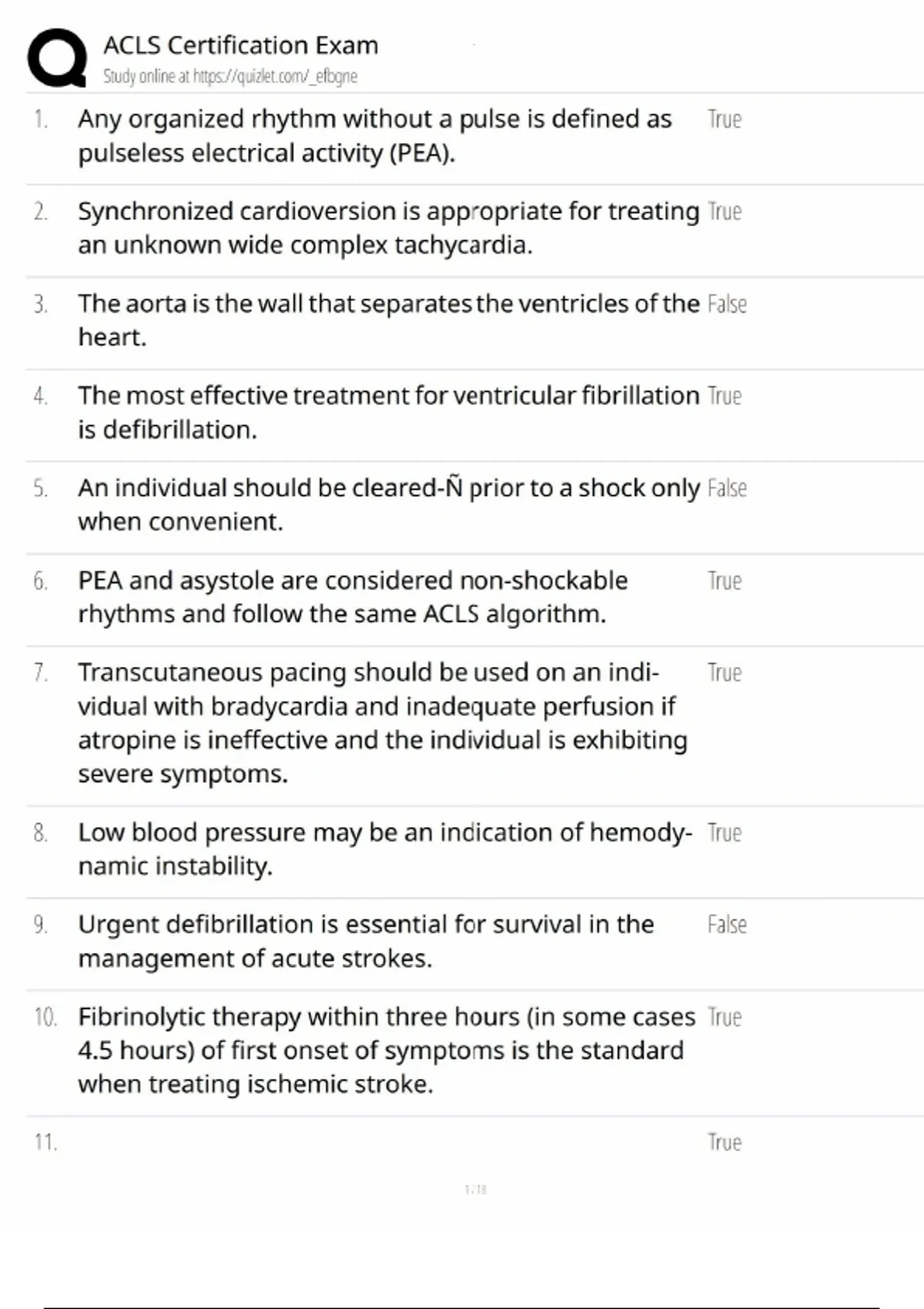Select the True answer for question 2
Screen dimensions: 924x1309
[x=724, y=211]
